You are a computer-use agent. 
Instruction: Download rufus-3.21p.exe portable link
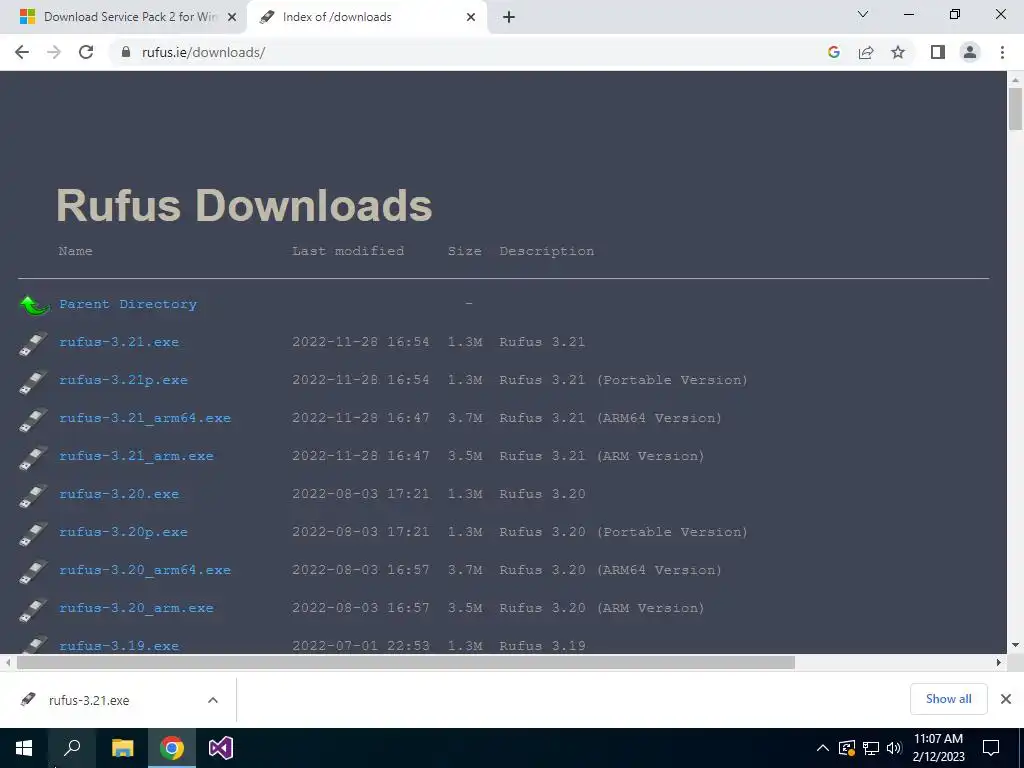coord(123,380)
